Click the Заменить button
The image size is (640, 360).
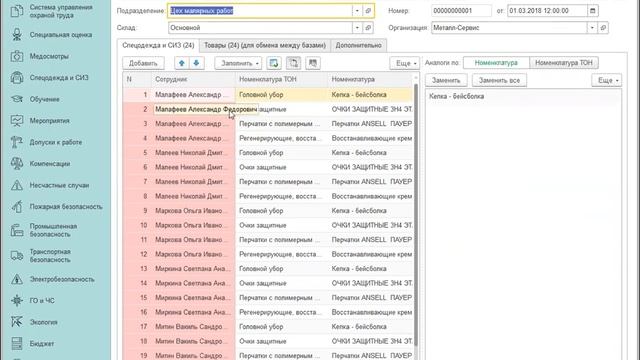point(446,80)
